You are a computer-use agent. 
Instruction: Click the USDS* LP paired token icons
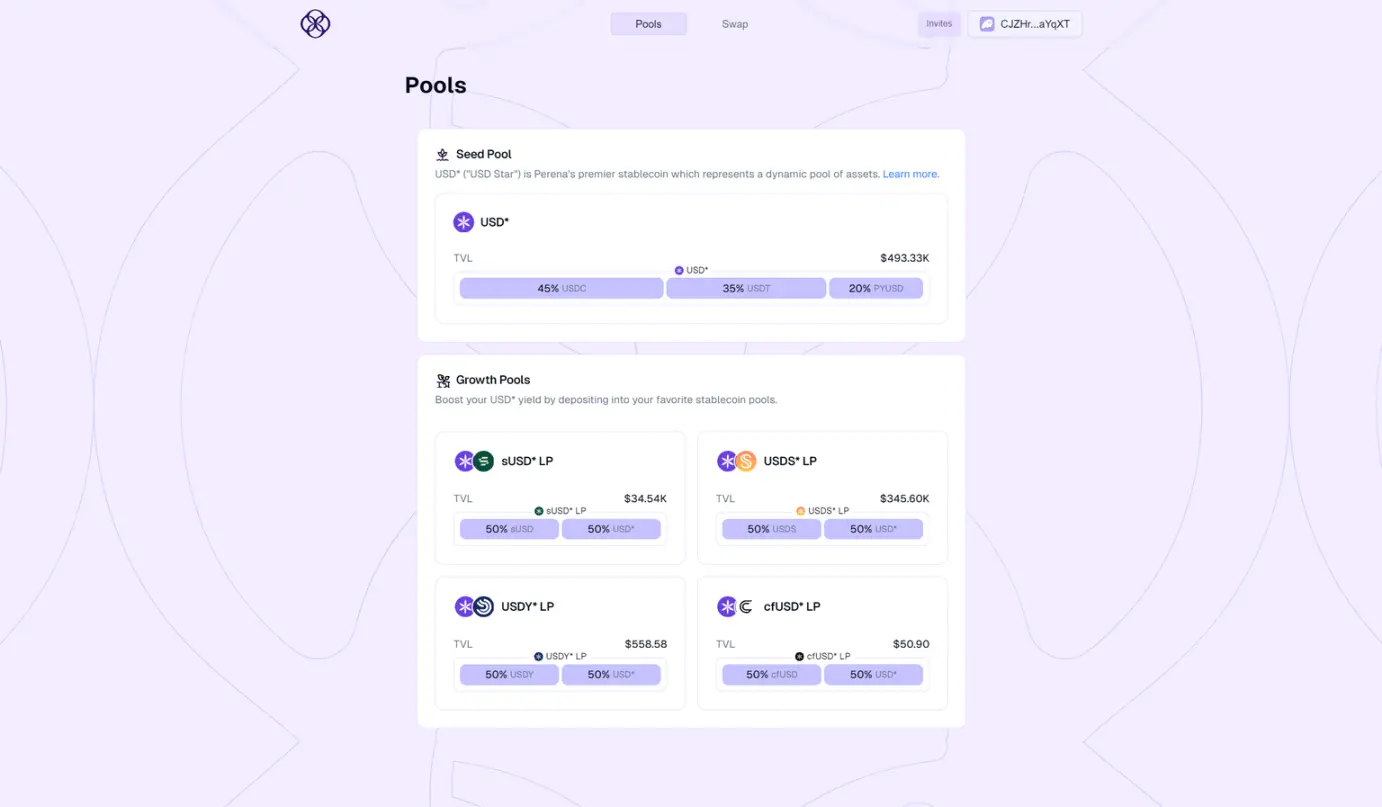[737, 461]
